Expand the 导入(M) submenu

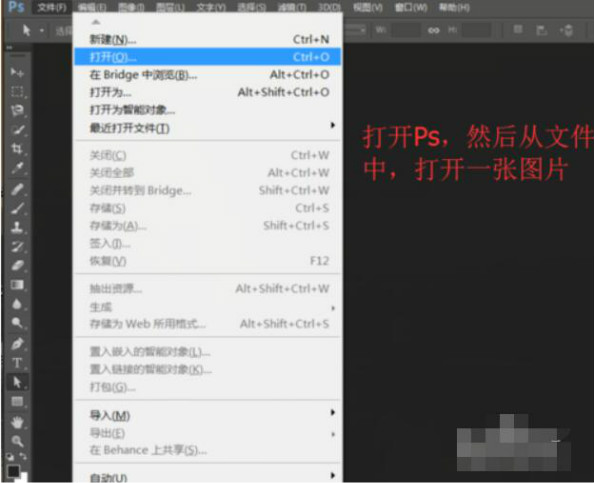208,416
